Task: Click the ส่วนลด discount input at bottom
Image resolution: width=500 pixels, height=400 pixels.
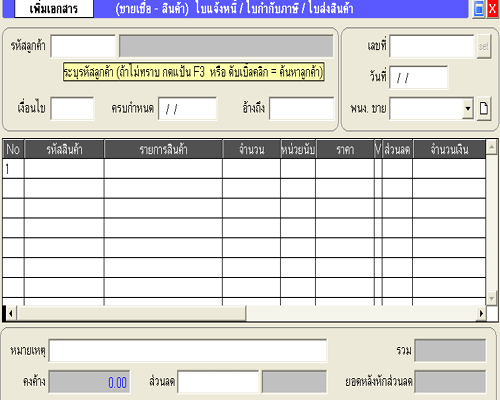Action: pos(218,382)
